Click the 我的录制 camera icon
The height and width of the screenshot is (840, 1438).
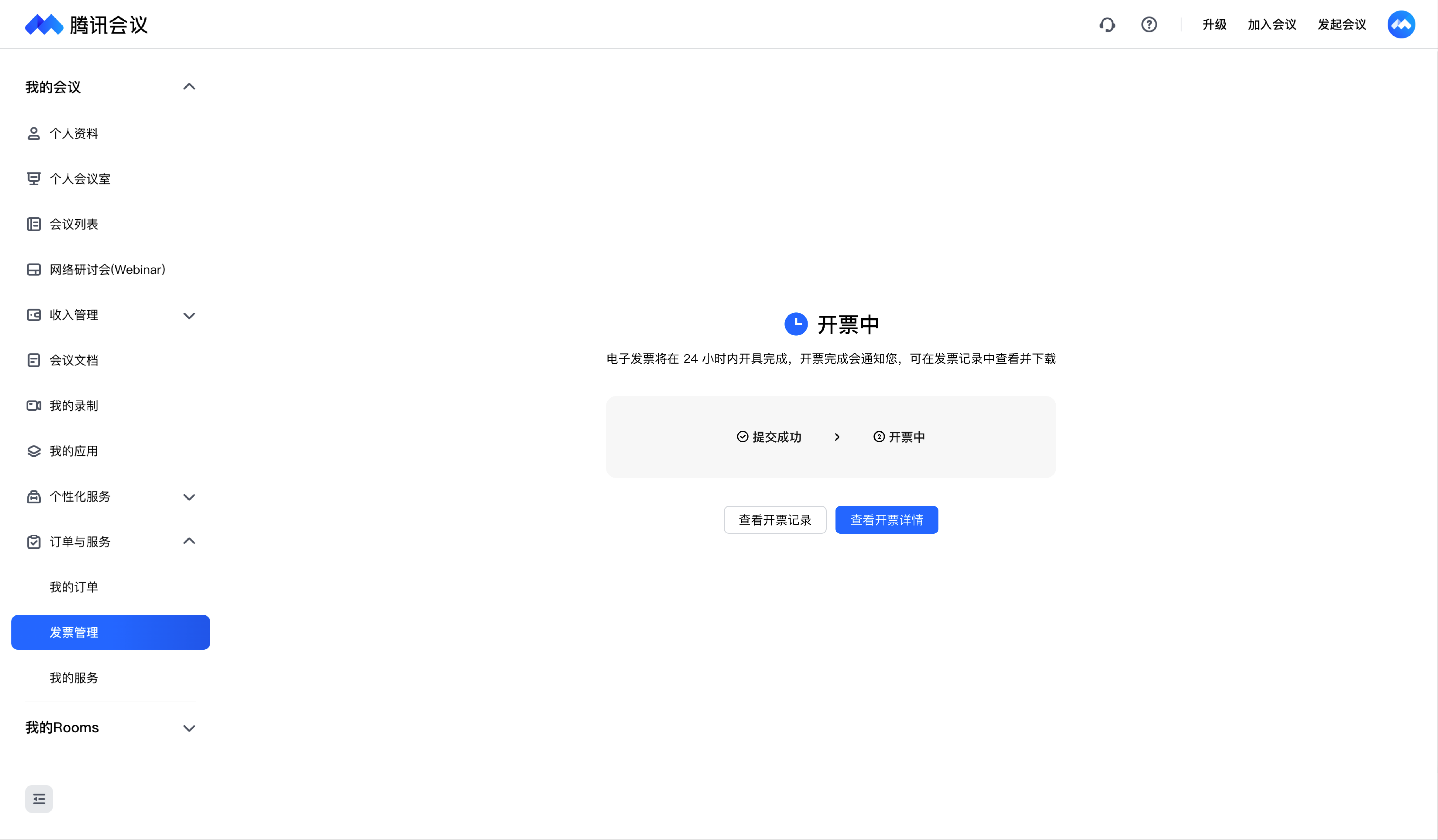34,405
